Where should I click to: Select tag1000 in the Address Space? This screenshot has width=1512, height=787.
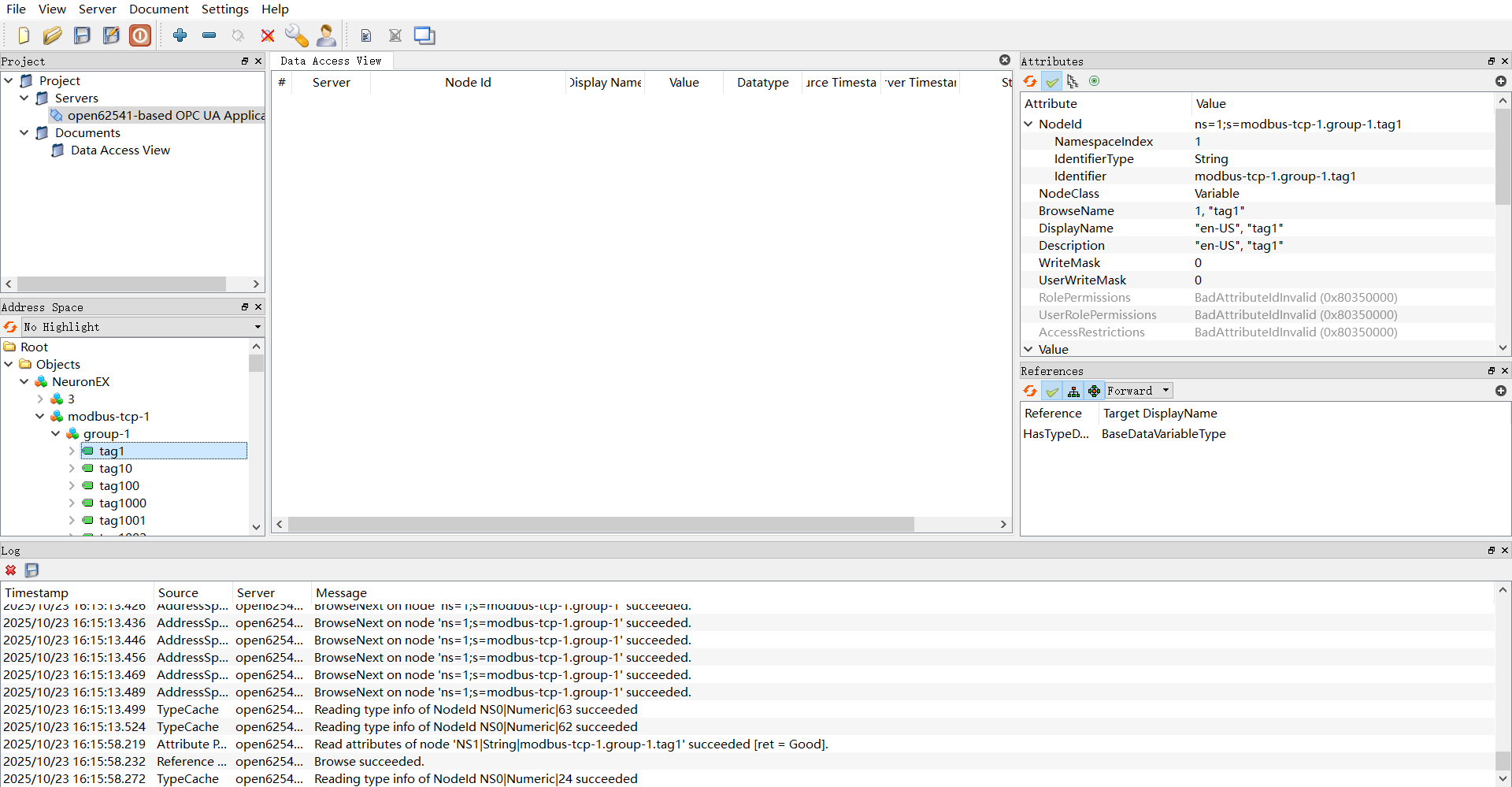122,503
